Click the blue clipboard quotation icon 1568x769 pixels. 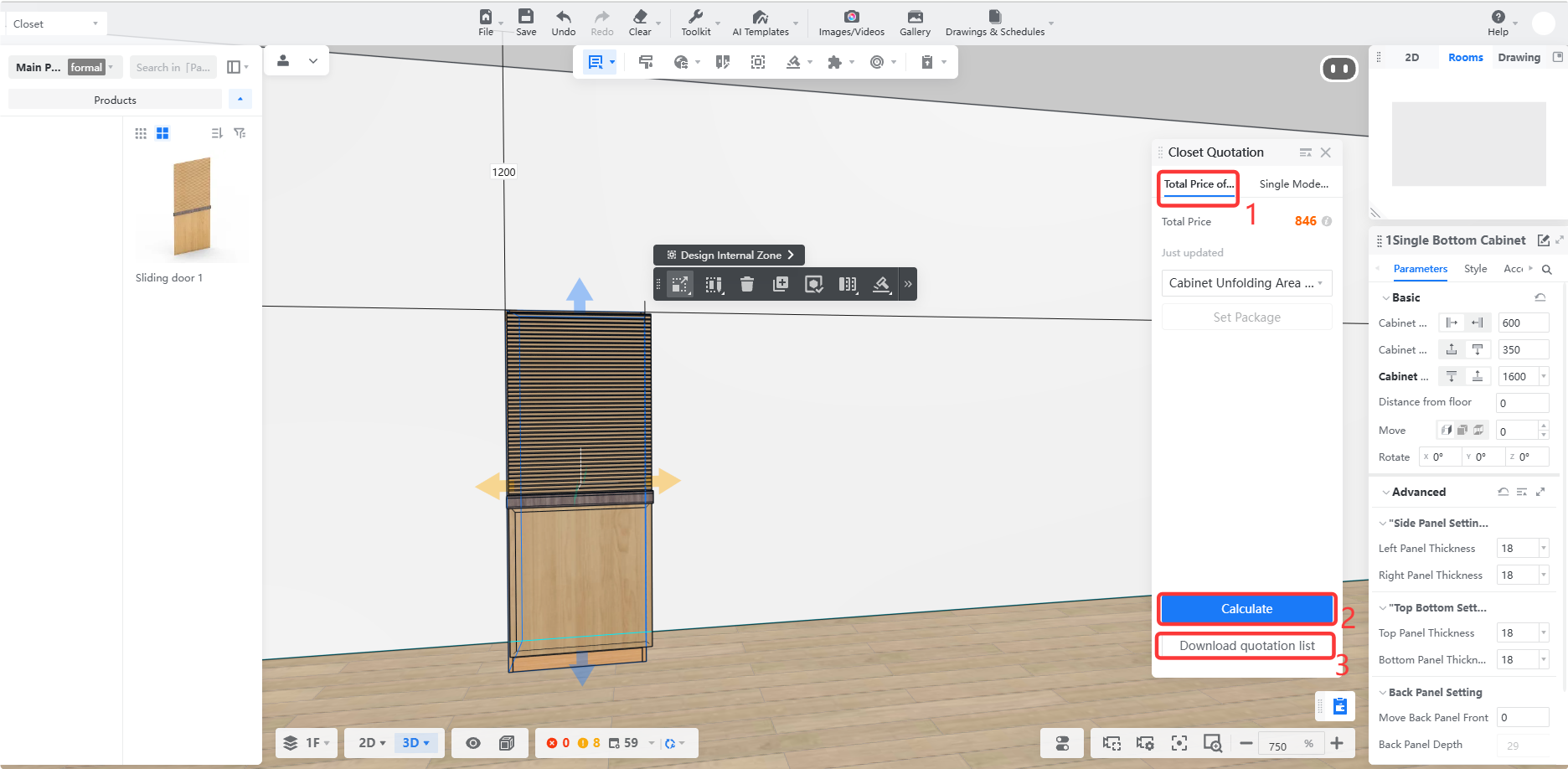[1339, 705]
